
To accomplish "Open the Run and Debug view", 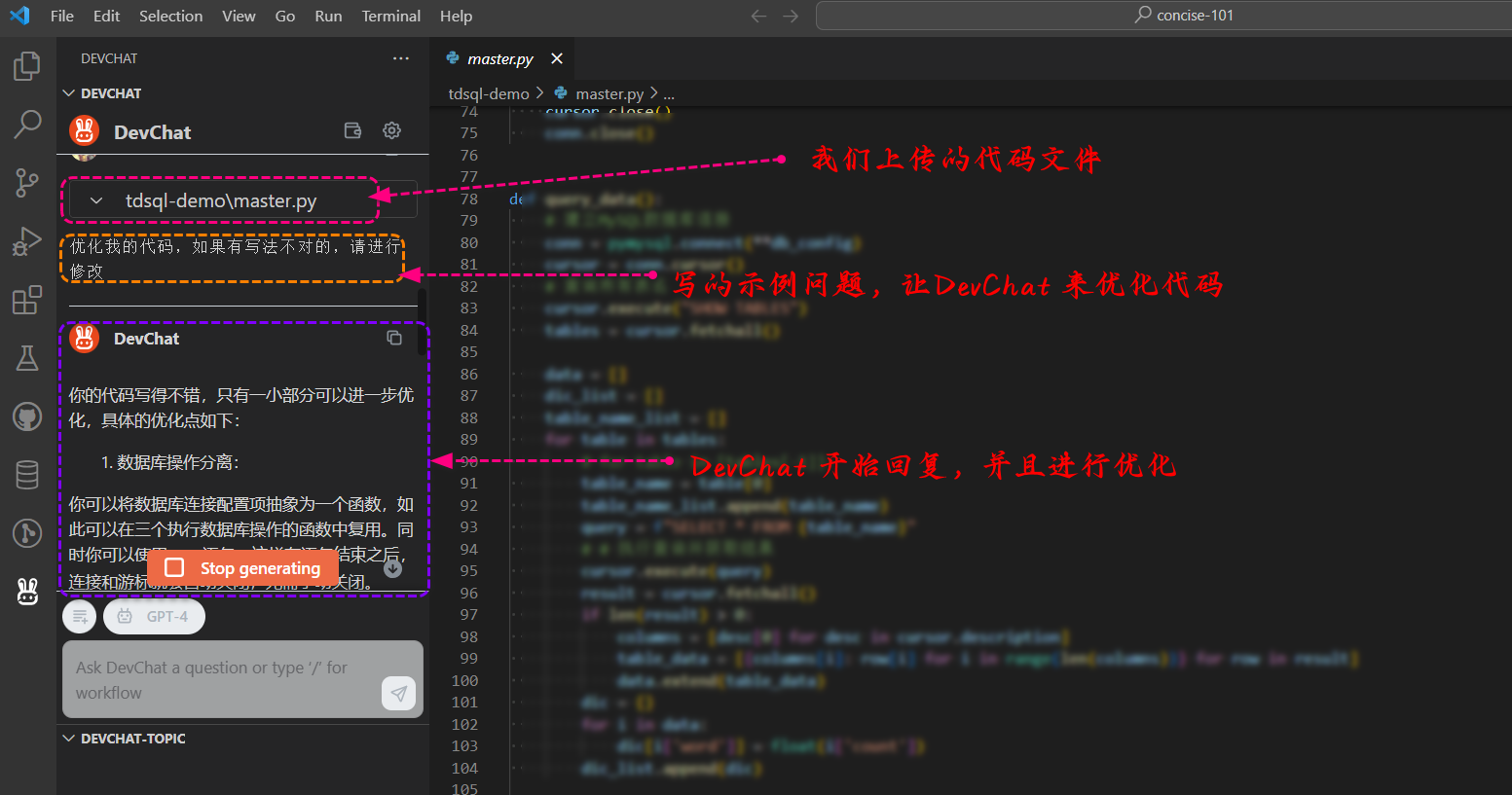I will 26,240.
